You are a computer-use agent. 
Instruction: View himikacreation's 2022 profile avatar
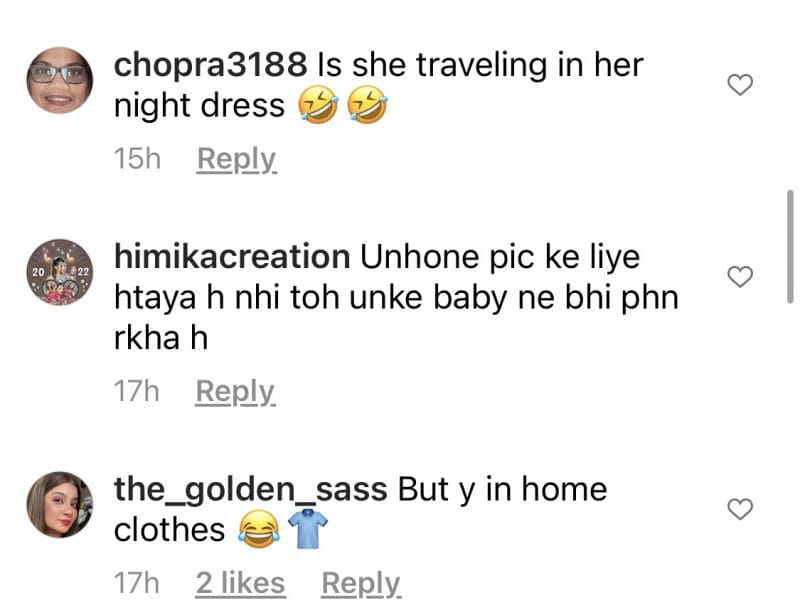pos(60,272)
